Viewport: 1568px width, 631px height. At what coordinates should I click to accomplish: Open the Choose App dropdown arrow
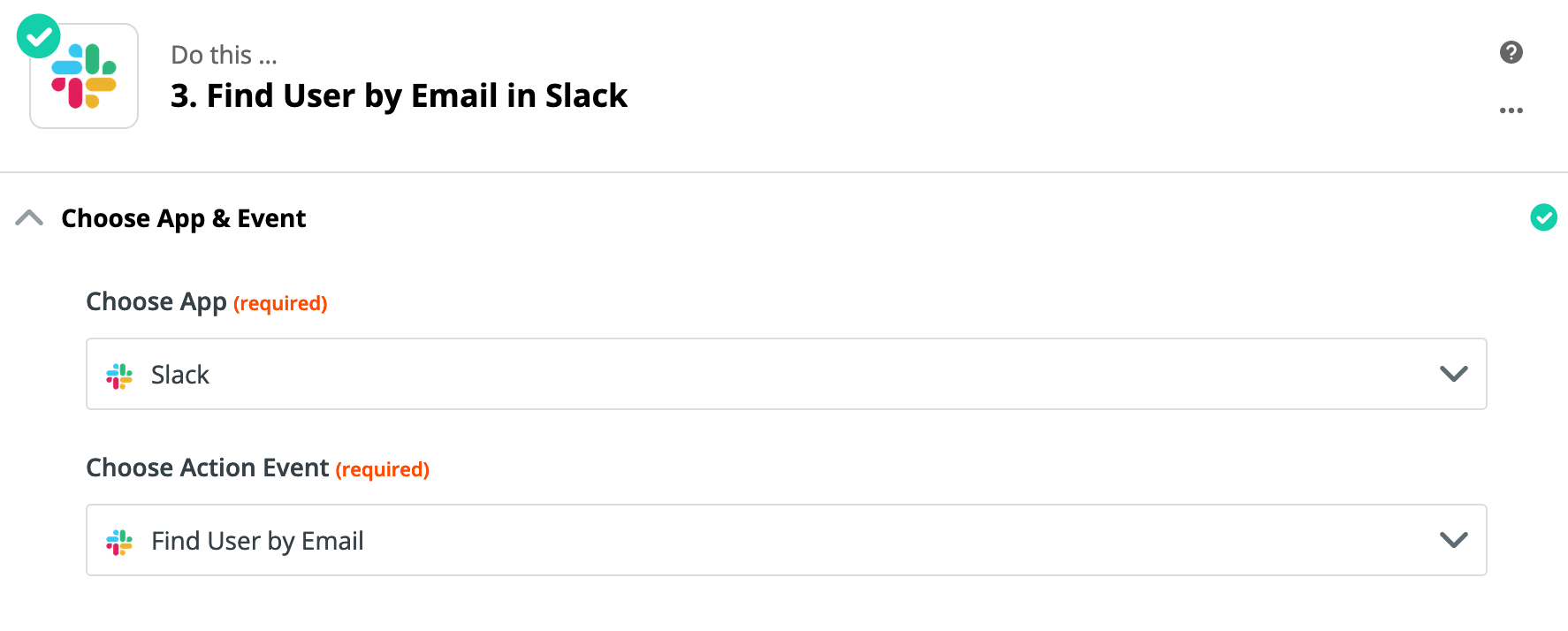click(x=1453, y=374)
